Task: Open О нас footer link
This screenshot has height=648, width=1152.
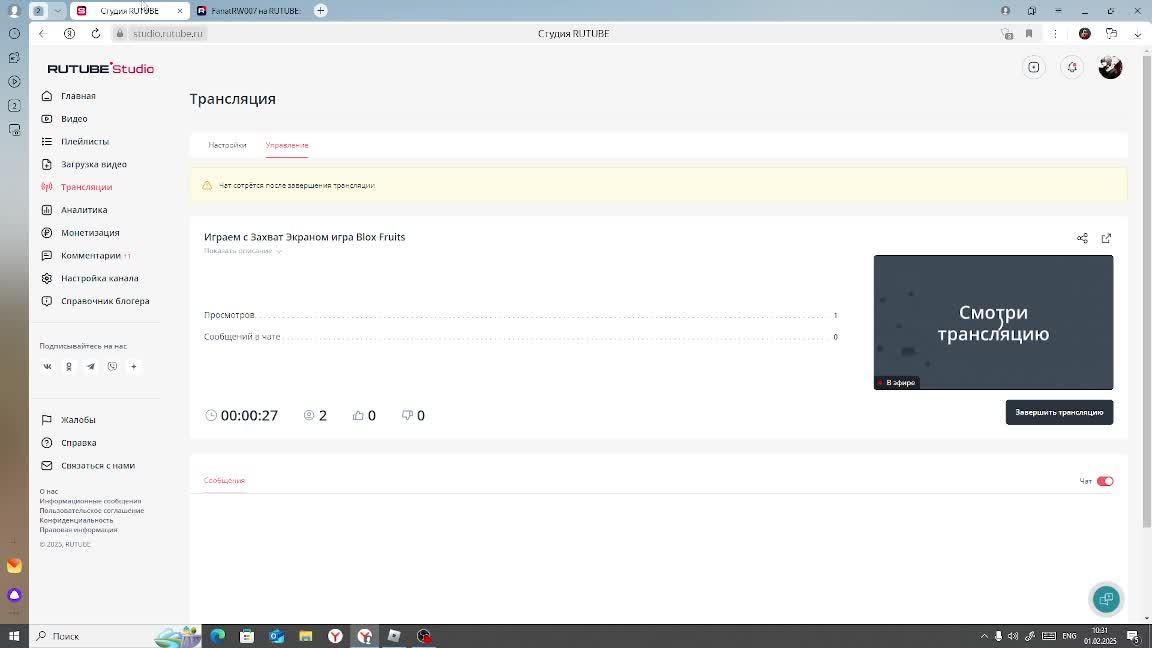Action: click(48, 492)
